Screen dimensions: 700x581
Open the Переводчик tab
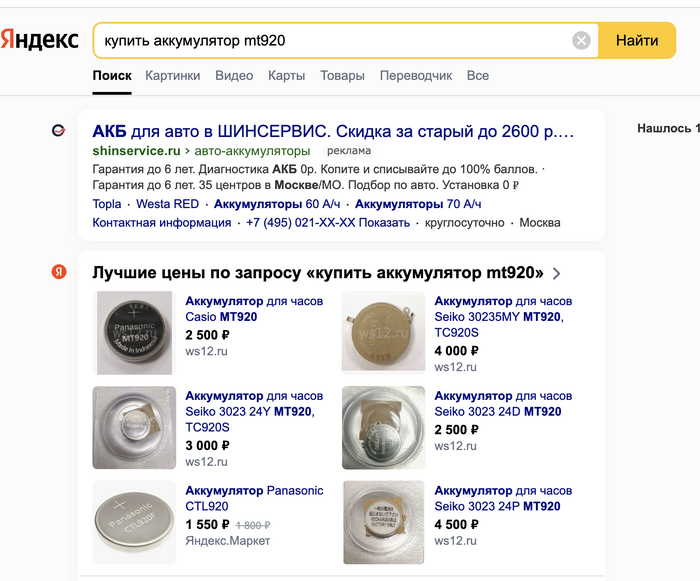[x=416, y=75]
